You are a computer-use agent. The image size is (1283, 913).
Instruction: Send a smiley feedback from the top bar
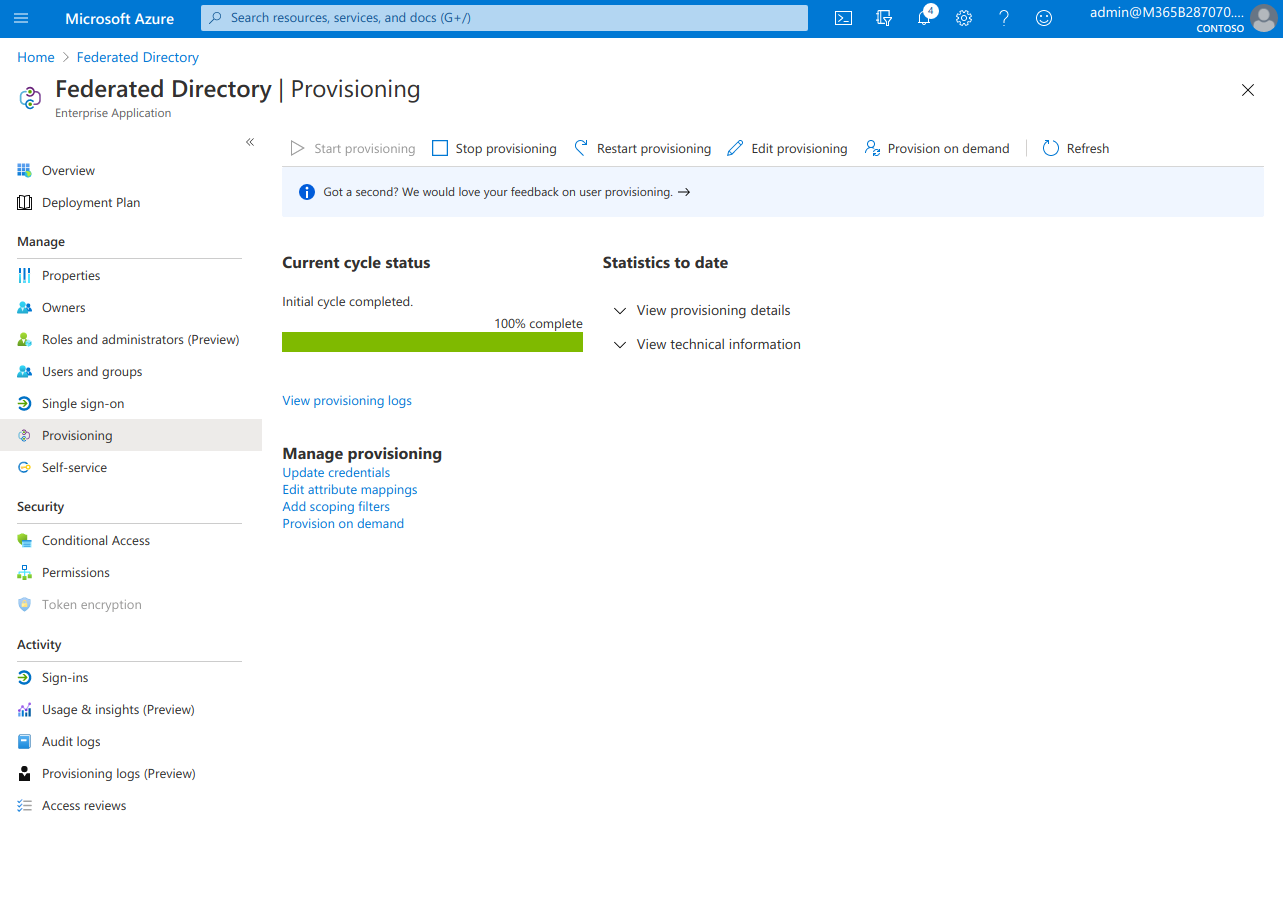point(1043,18)
